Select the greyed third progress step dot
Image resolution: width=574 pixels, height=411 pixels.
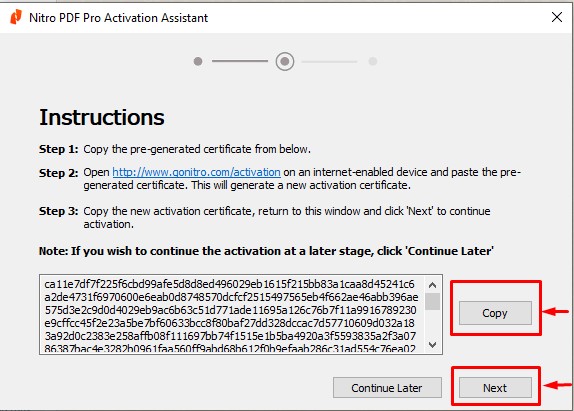(x=373, y=61)
